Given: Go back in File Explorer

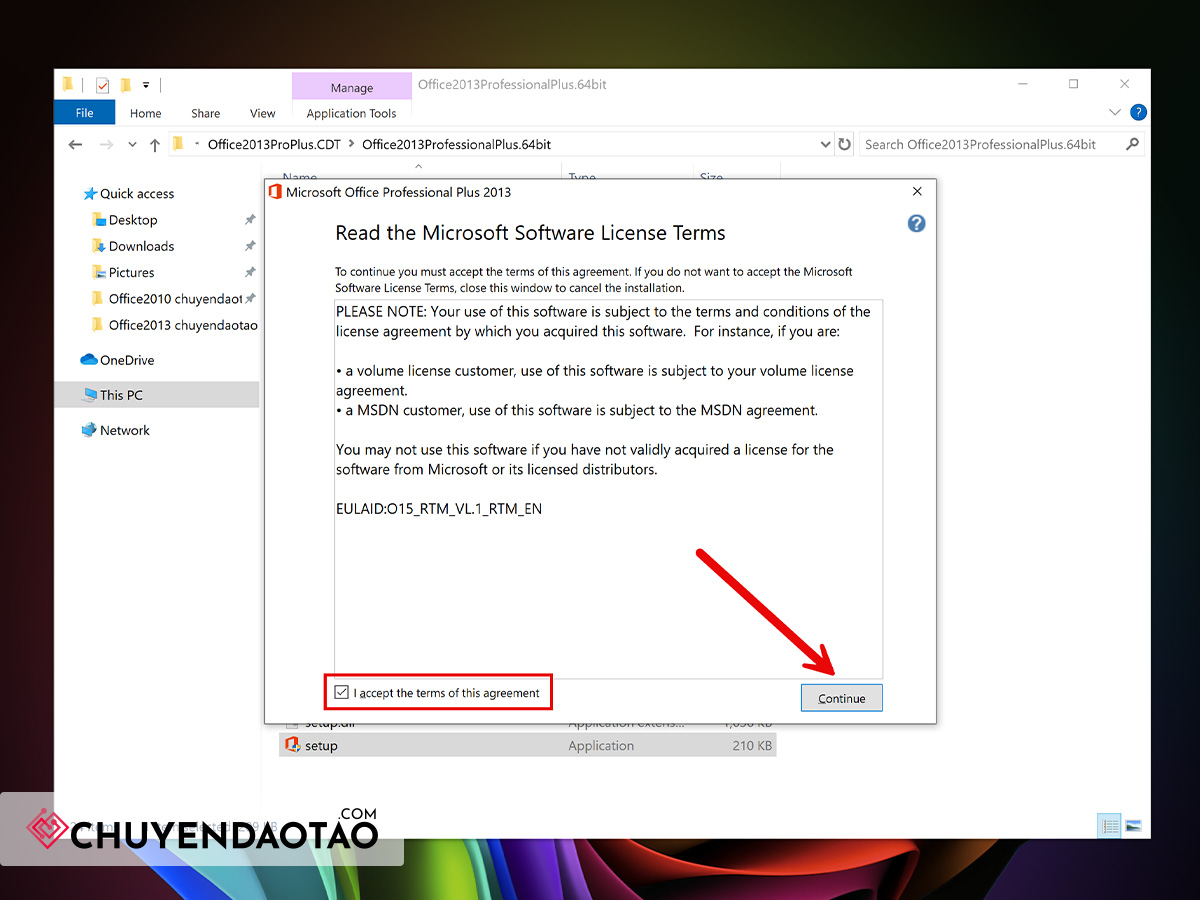Looking at the screenshot, I should tap(75, 144).
